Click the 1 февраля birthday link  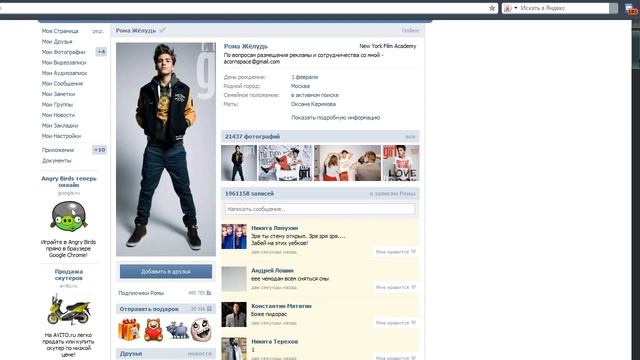(x=304, y=77)
